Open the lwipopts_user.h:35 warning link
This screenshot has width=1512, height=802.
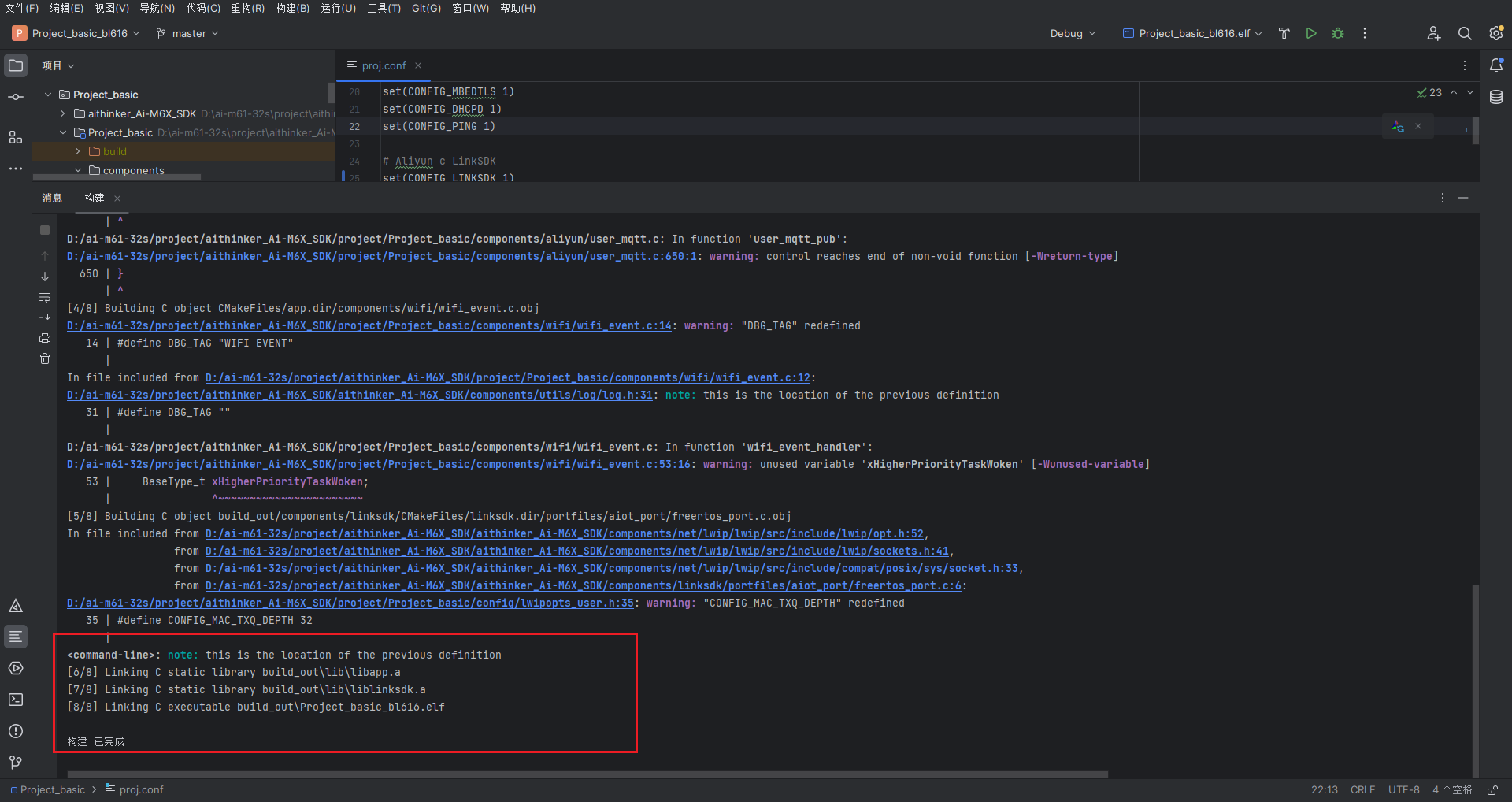point(350,603)
